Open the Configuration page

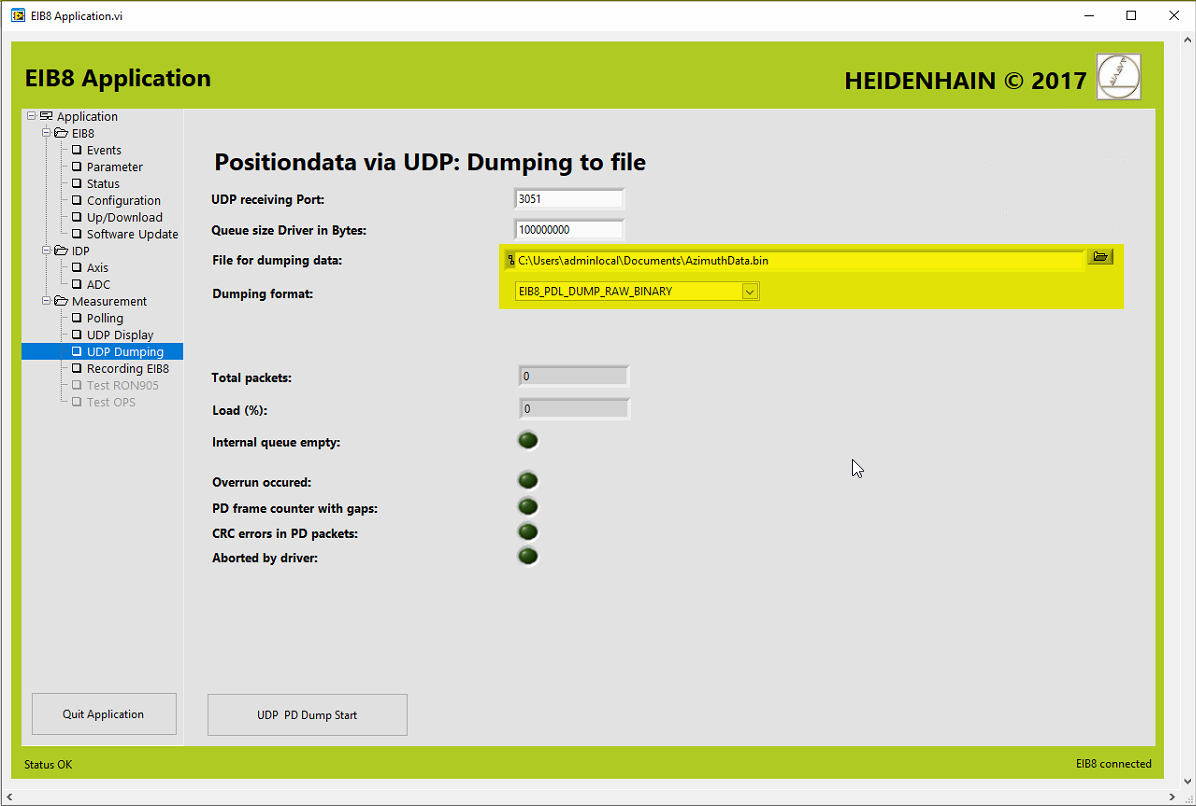coord(124,201)
